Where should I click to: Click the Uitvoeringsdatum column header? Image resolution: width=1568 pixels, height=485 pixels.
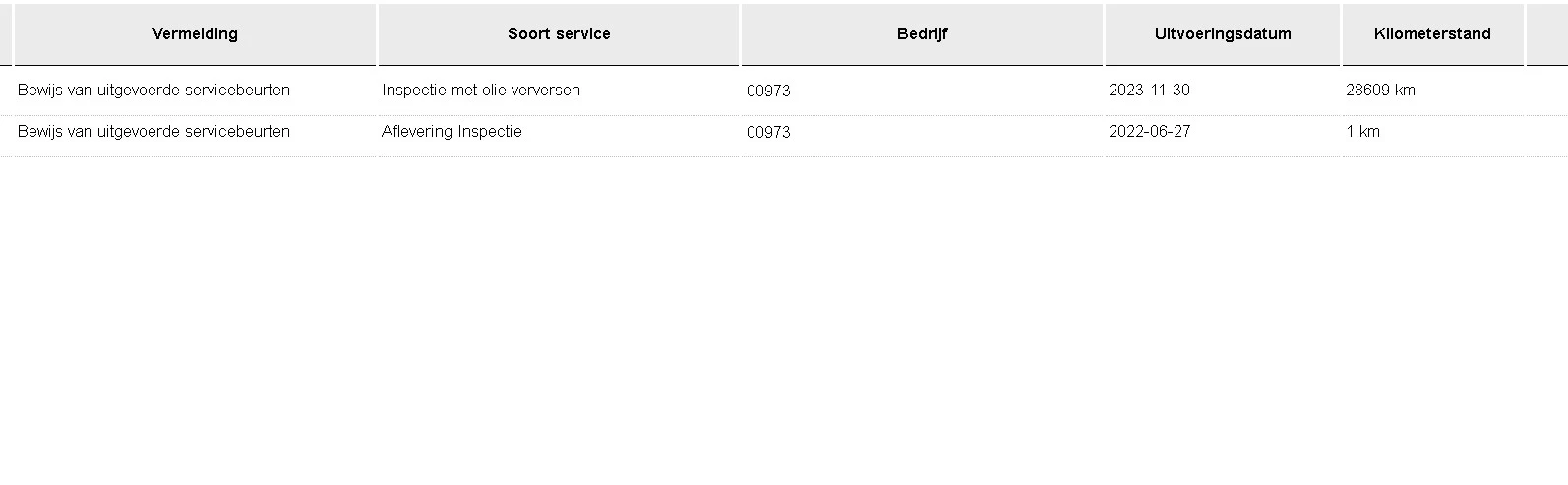(1223, 34)
